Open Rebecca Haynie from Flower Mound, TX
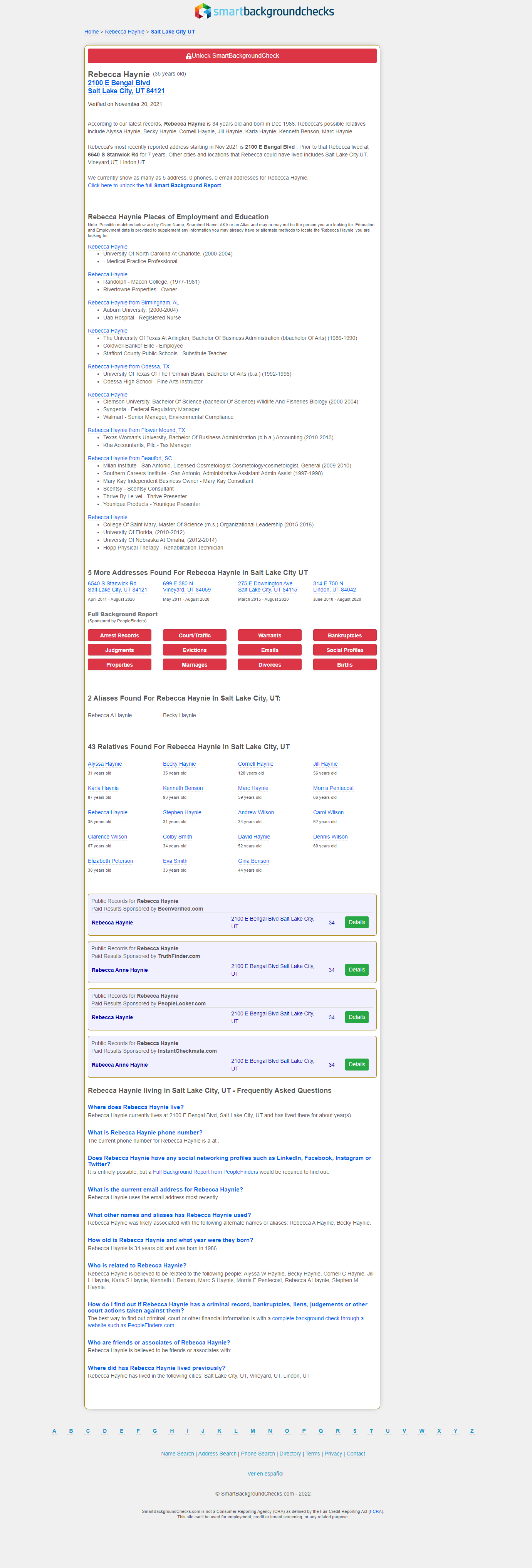This screenshot has height=1568, width=532. point(136,430)
